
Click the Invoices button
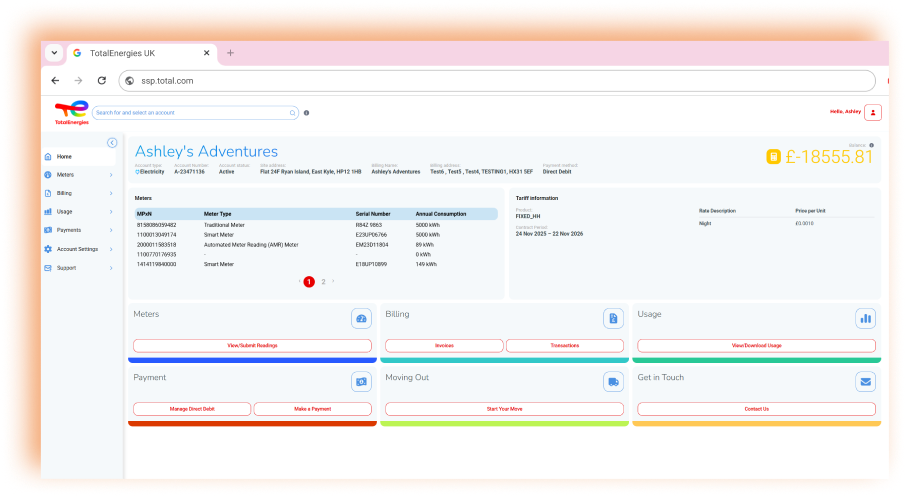(444, 346)
